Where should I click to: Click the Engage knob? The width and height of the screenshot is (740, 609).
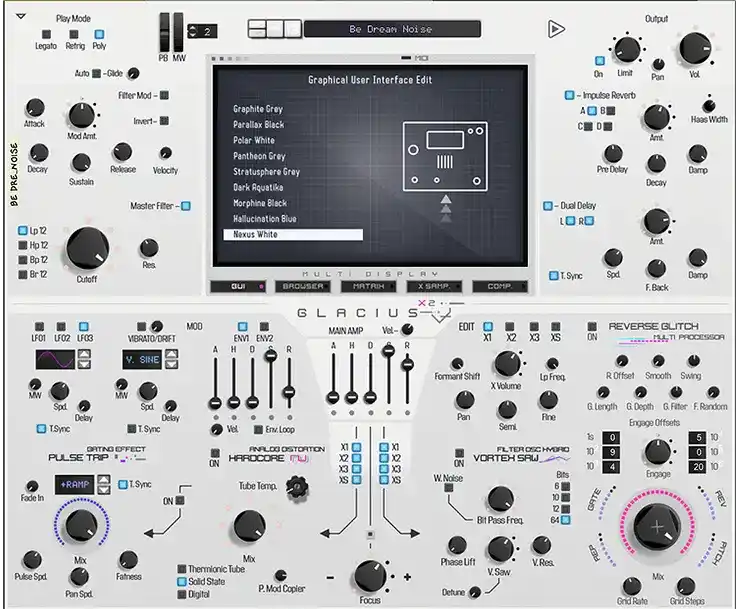pos(657,452)
